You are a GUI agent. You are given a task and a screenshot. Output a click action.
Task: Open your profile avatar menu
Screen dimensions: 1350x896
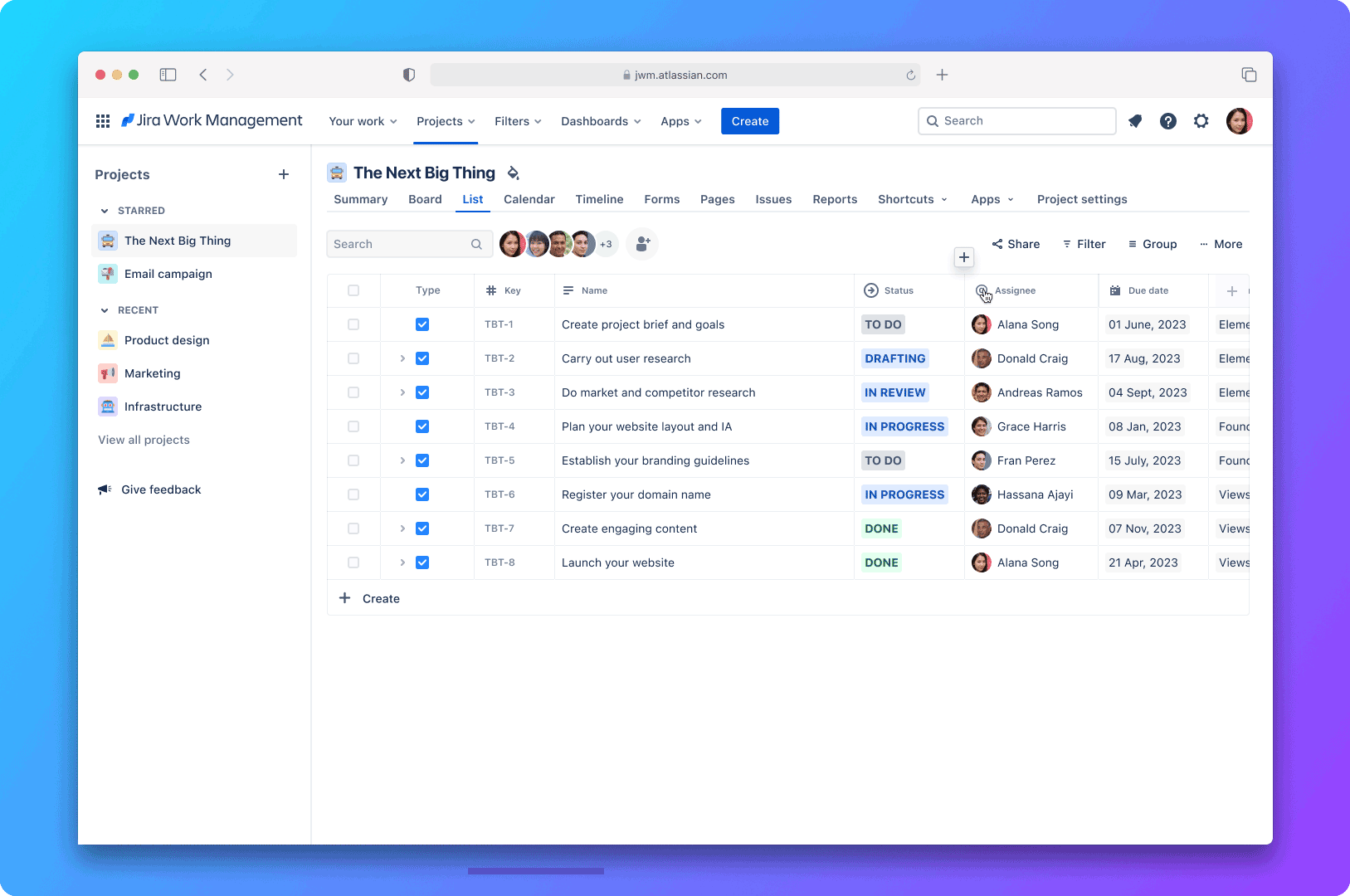(1239, 121)
